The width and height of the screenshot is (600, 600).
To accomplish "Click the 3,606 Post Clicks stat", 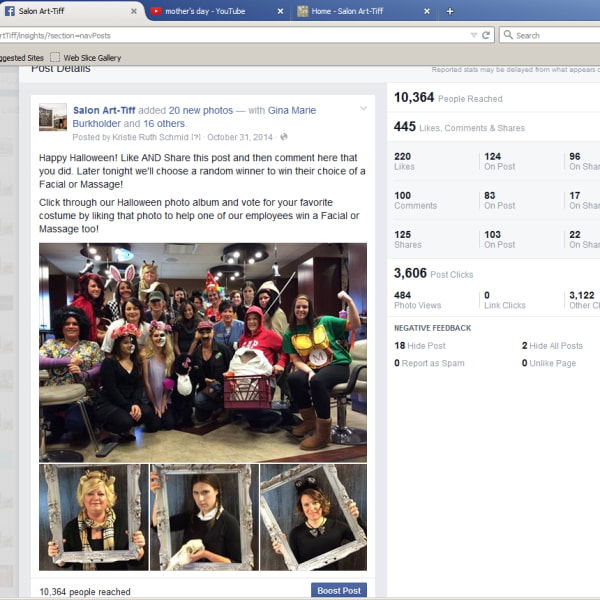I will click(x=434, y=273).
